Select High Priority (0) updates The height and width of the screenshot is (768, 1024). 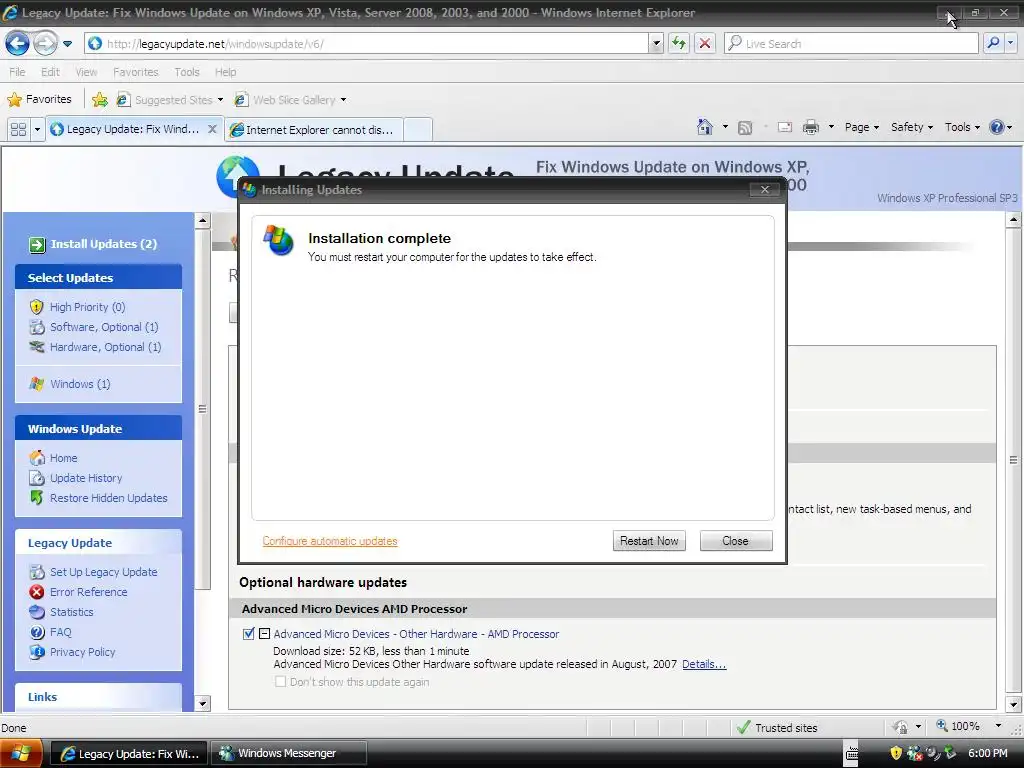(78, 307)
